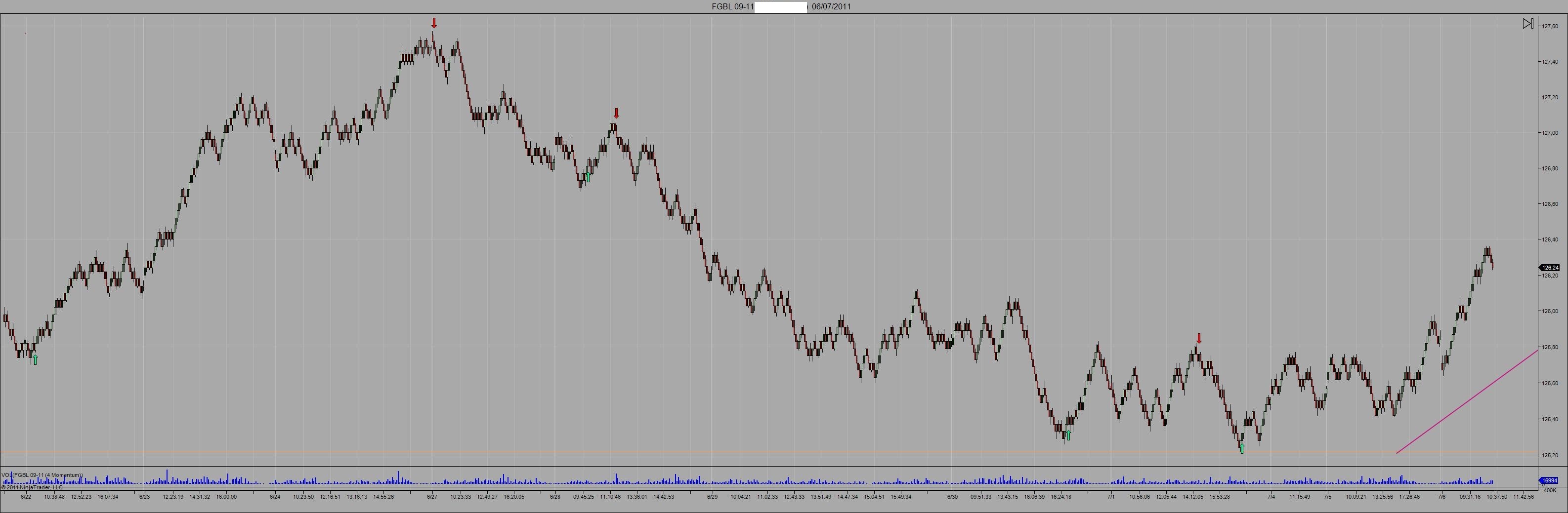Select the green up arrow near 09:45:25 on 6/28
The height and width of the screenshot is (513, 1568).
[588, 177]
